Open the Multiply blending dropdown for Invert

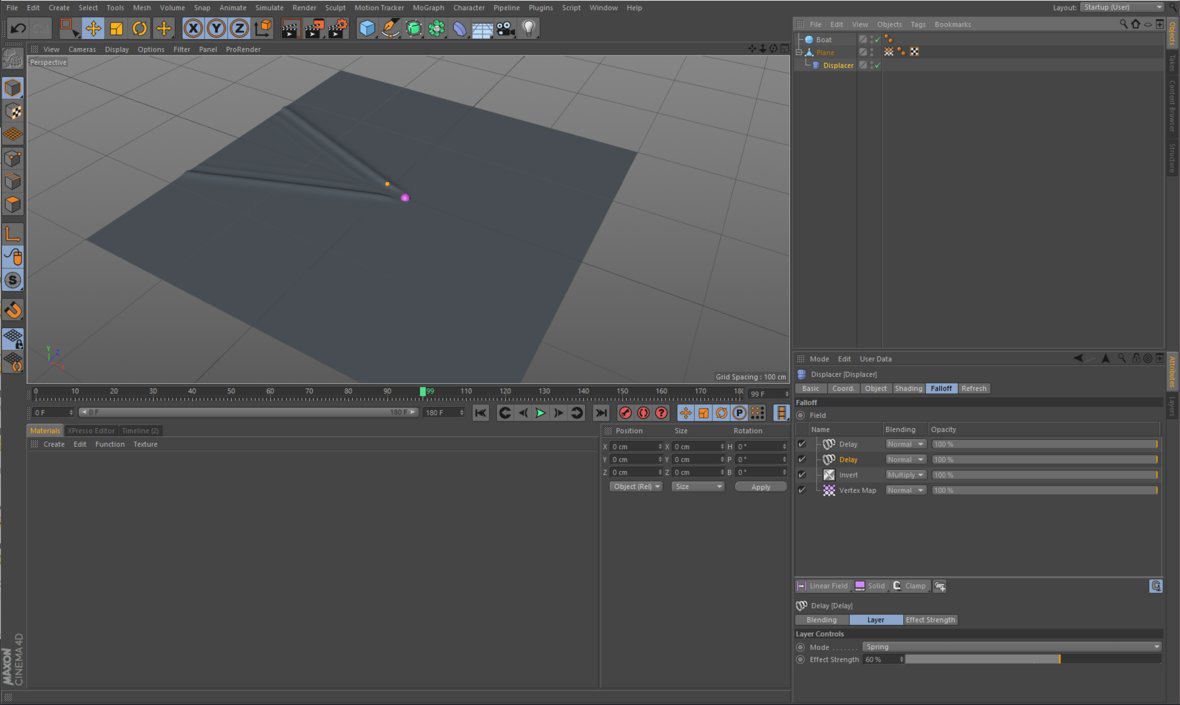coord(905,474)
